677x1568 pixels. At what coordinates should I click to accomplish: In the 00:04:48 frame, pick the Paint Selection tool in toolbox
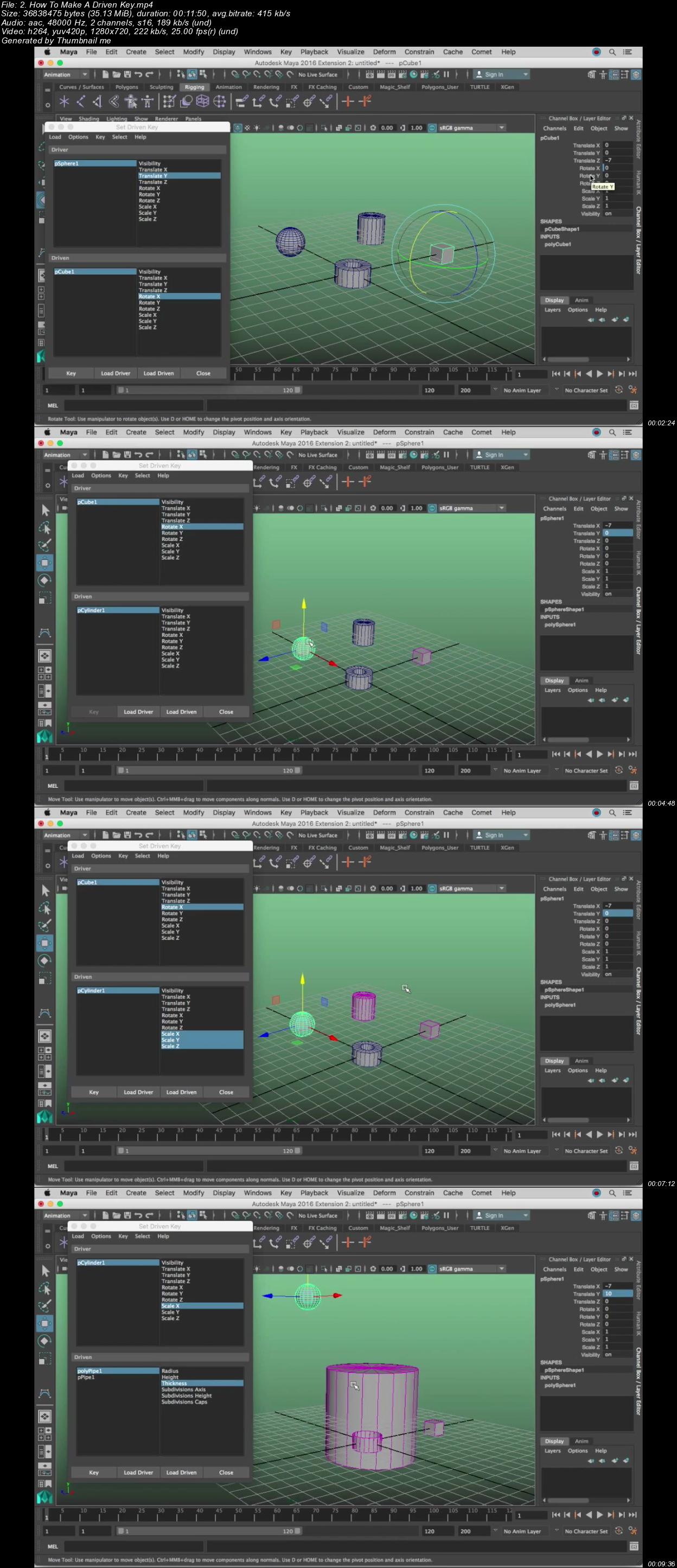[45, 545]
